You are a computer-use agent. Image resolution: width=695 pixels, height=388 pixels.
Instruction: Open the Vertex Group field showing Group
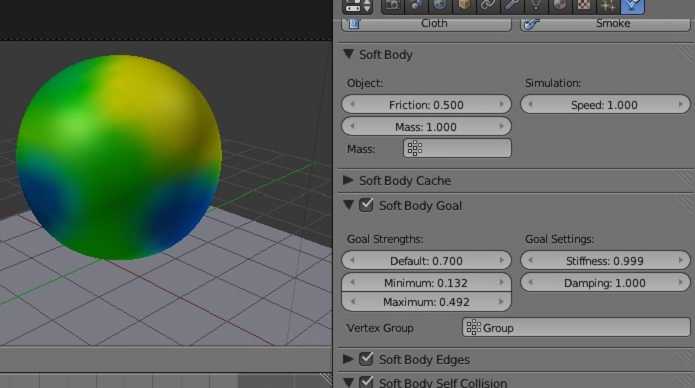[576, 327]
